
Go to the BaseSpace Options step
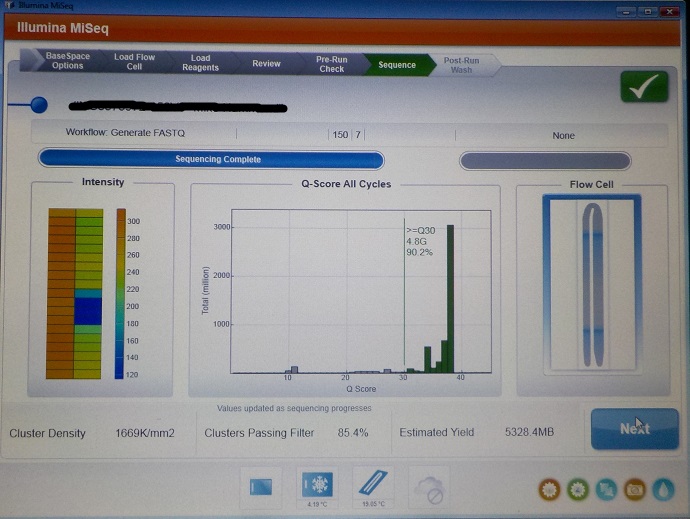(x=68, y=62)
